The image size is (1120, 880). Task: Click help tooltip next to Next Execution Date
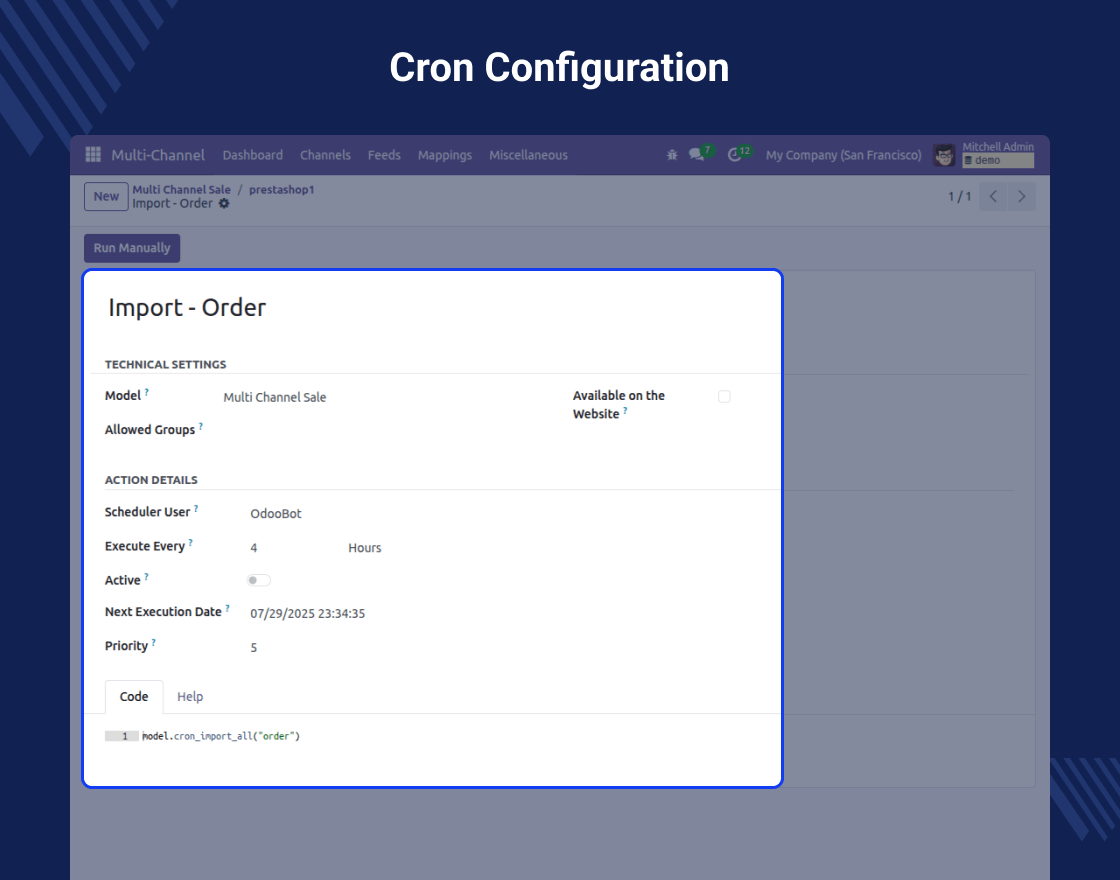227,609
